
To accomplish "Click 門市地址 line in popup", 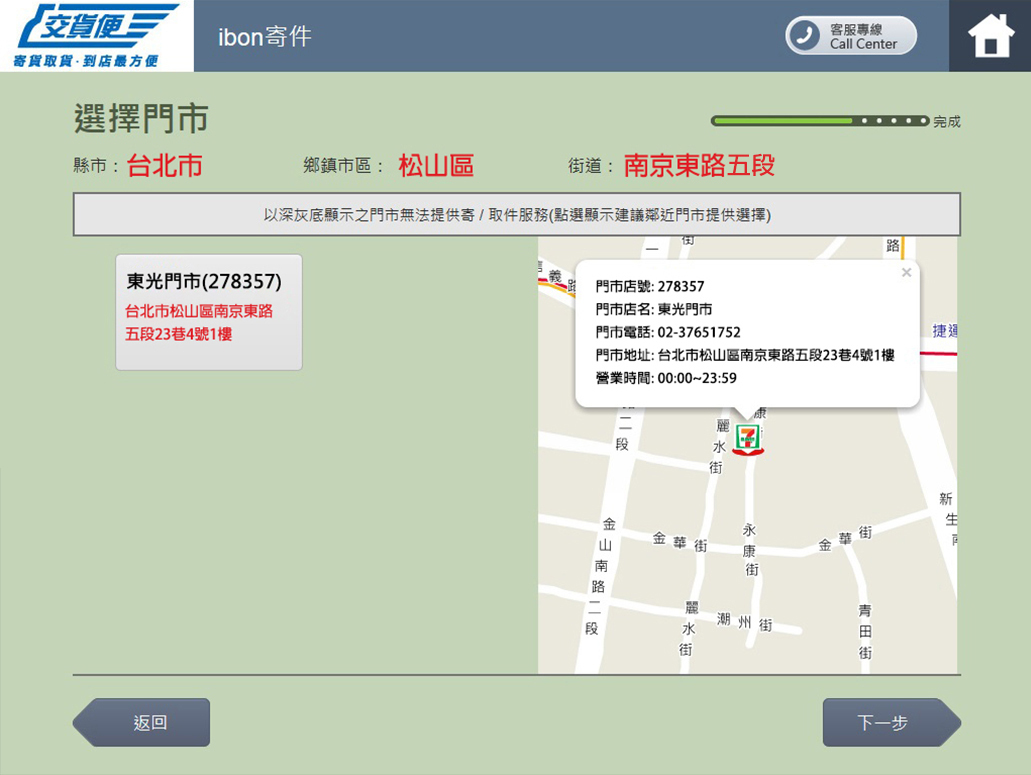I will pos(745,355).
